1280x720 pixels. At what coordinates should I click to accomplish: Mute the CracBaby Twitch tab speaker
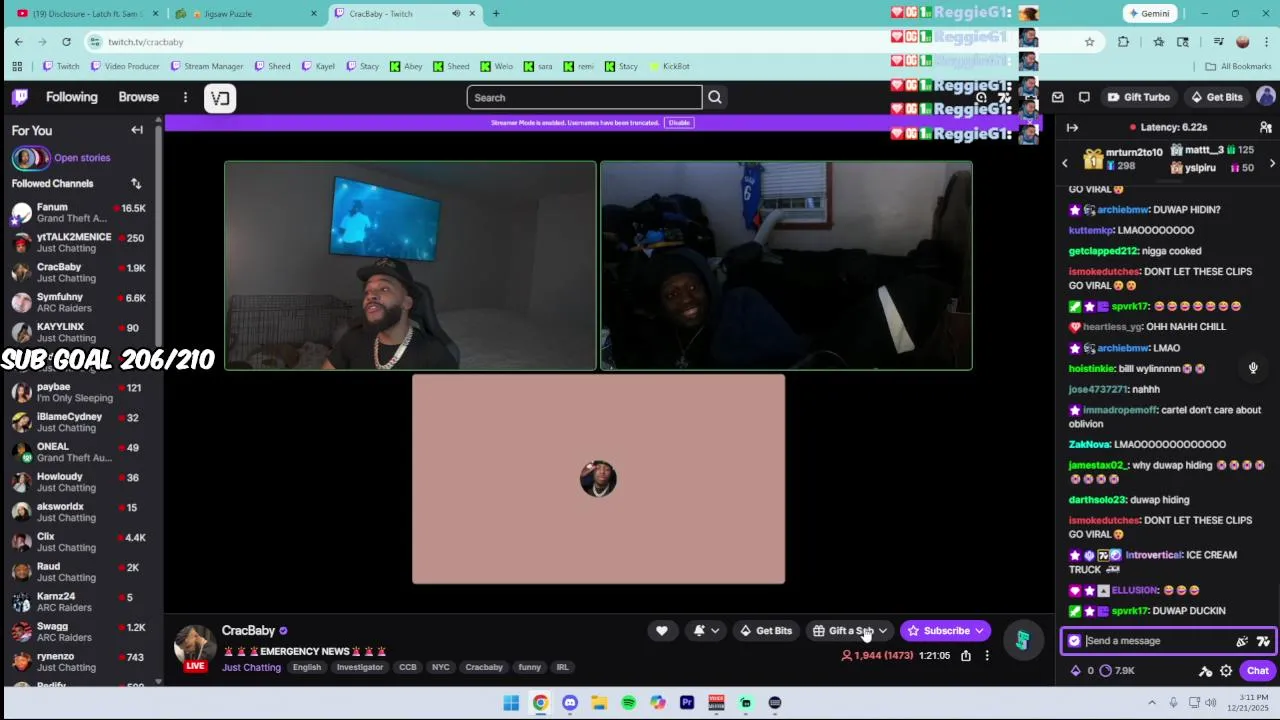coord(455,14)
